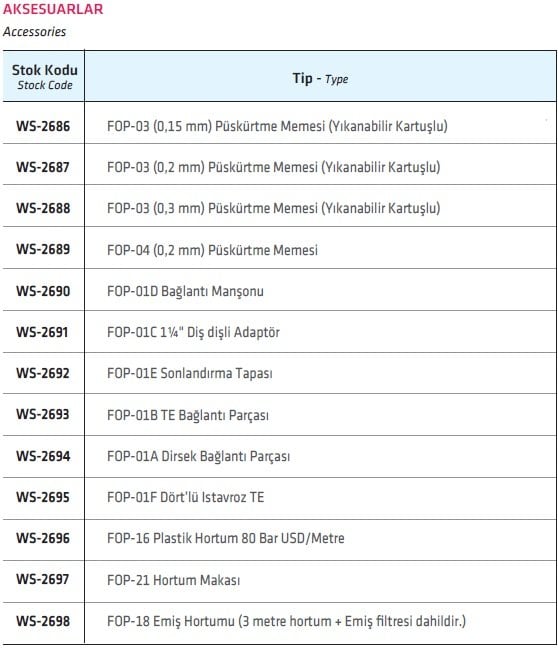
Task: Click the AKSESUARLAR heading
Action: pos(53,9)
